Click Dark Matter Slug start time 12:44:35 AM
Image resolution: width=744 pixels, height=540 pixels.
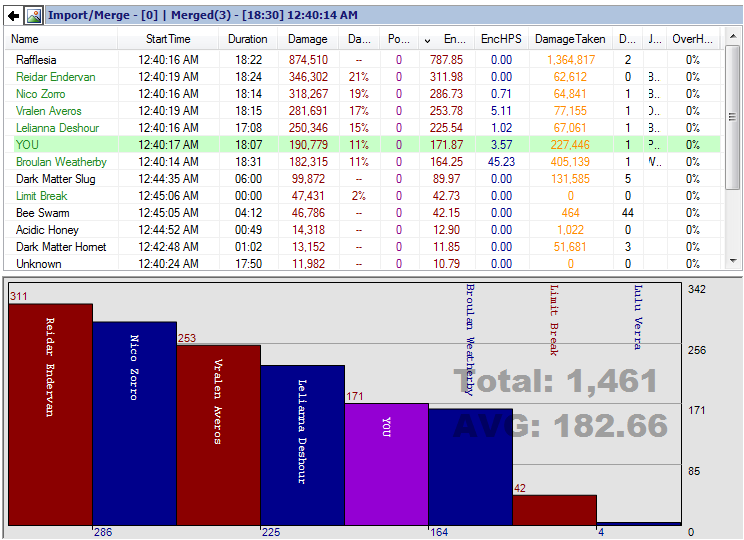point(168,179)
